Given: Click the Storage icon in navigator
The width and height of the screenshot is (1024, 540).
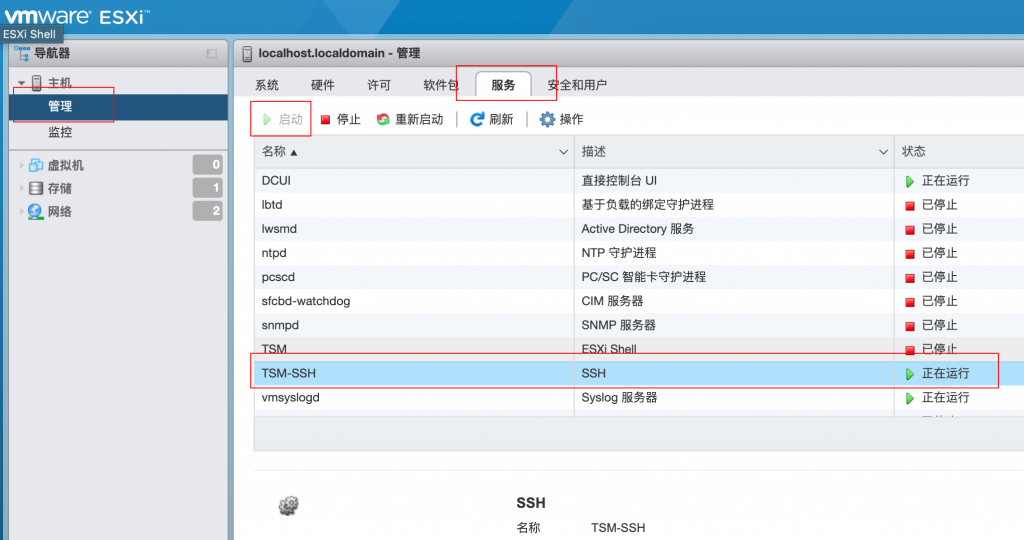Looking at the screenshot, I should point(36,188).
